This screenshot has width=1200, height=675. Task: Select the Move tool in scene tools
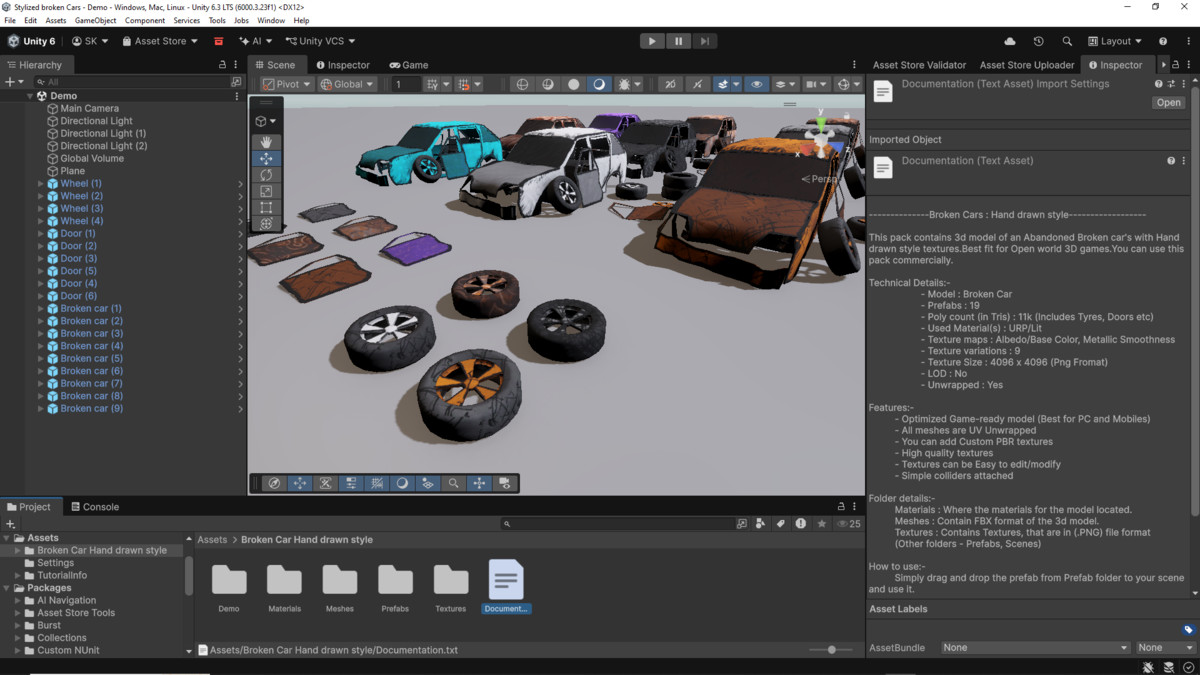[266, 159]
